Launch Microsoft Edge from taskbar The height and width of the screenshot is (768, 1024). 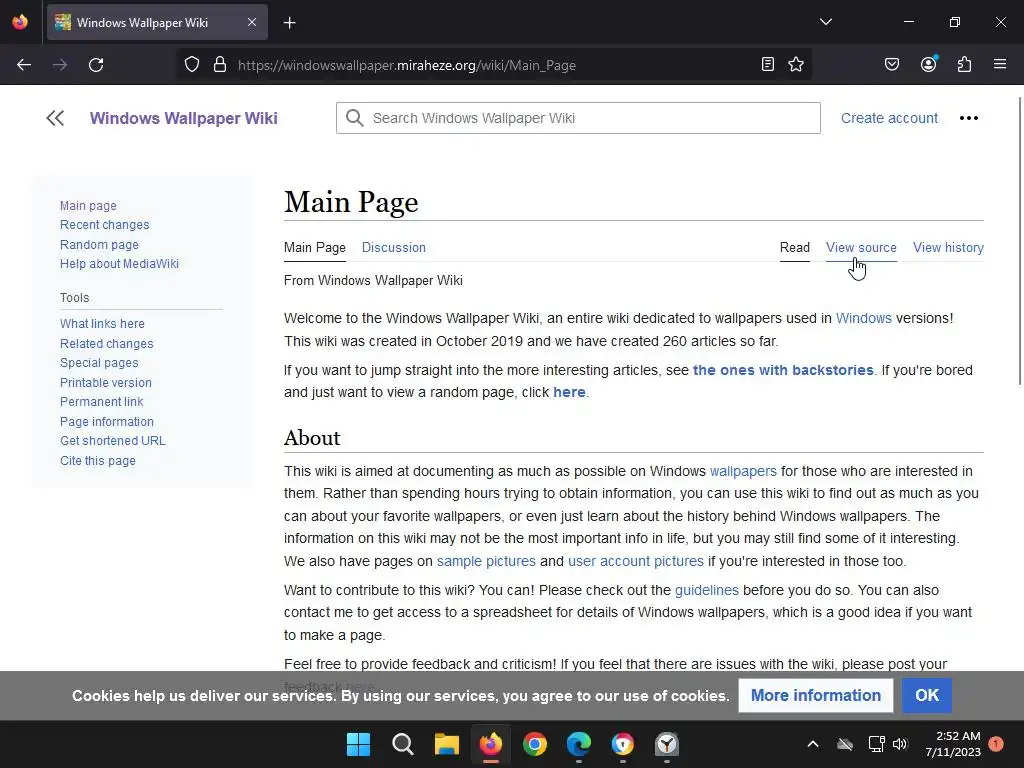[579, 744]
